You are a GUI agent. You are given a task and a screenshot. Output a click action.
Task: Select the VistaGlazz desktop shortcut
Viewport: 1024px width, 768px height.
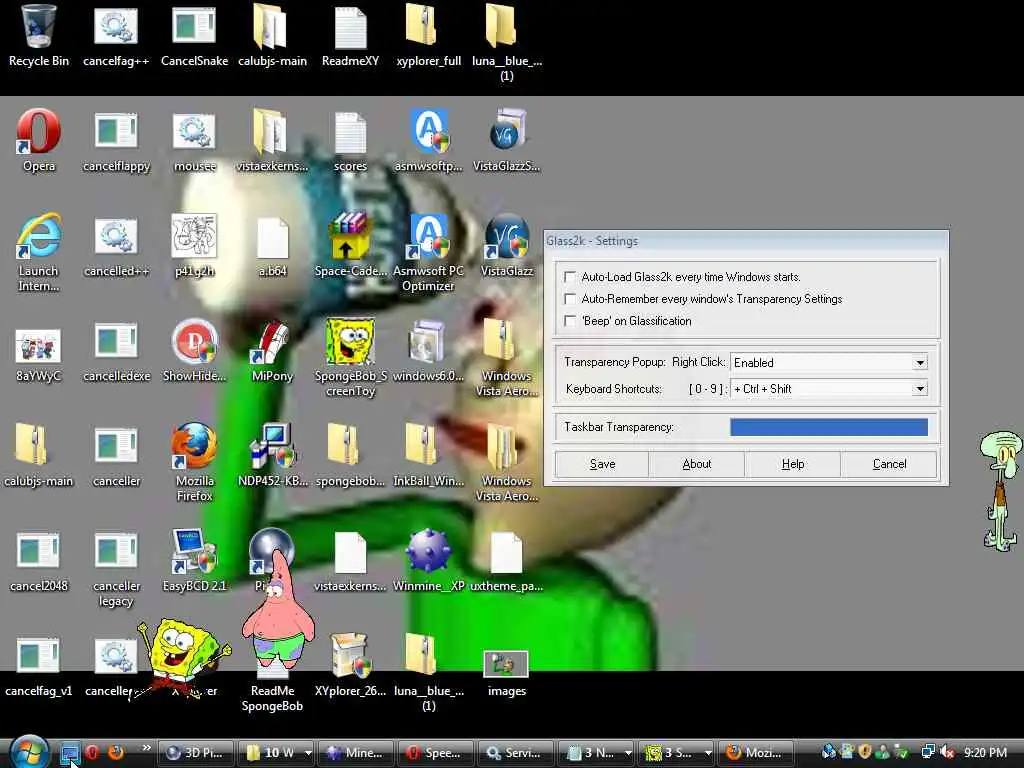point(507,246)
